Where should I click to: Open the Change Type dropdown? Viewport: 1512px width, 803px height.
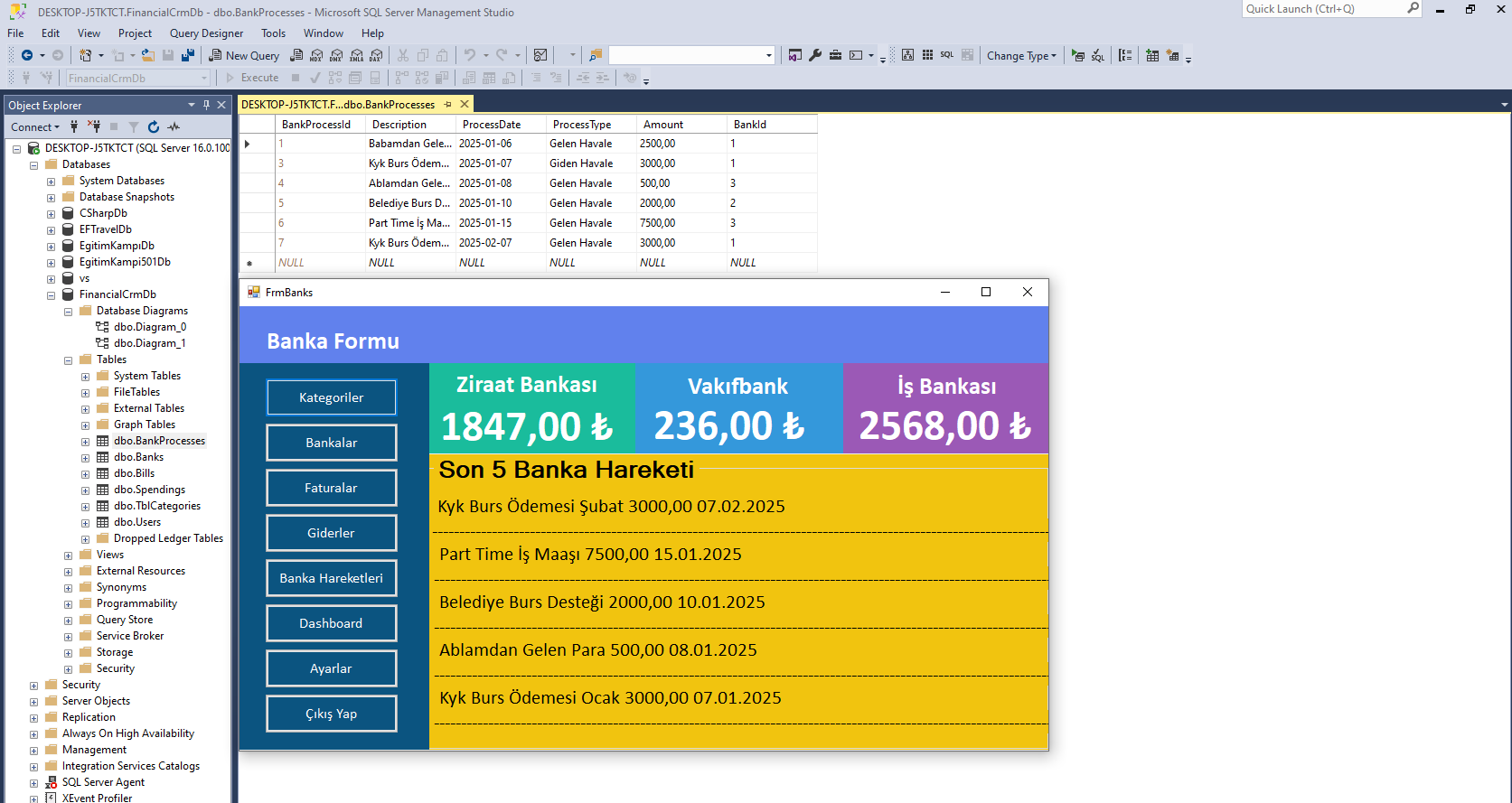click(1021, 55)
